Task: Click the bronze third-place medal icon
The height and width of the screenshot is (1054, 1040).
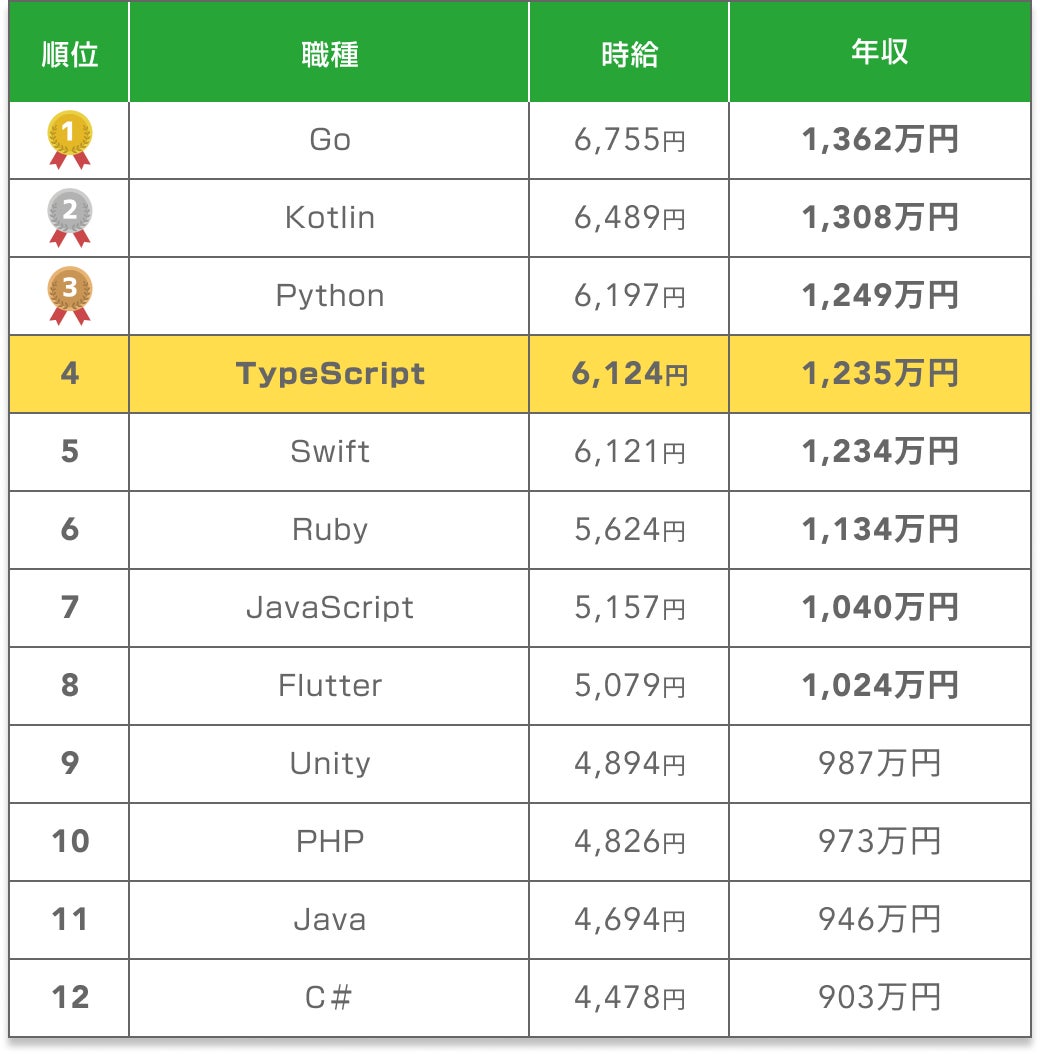Action: tap(70, 295)
